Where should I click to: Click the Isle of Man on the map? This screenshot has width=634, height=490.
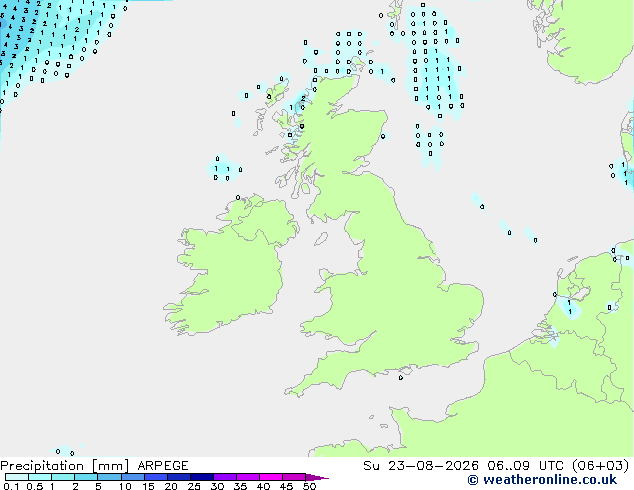pyautogui.click(x=321, y=239)
